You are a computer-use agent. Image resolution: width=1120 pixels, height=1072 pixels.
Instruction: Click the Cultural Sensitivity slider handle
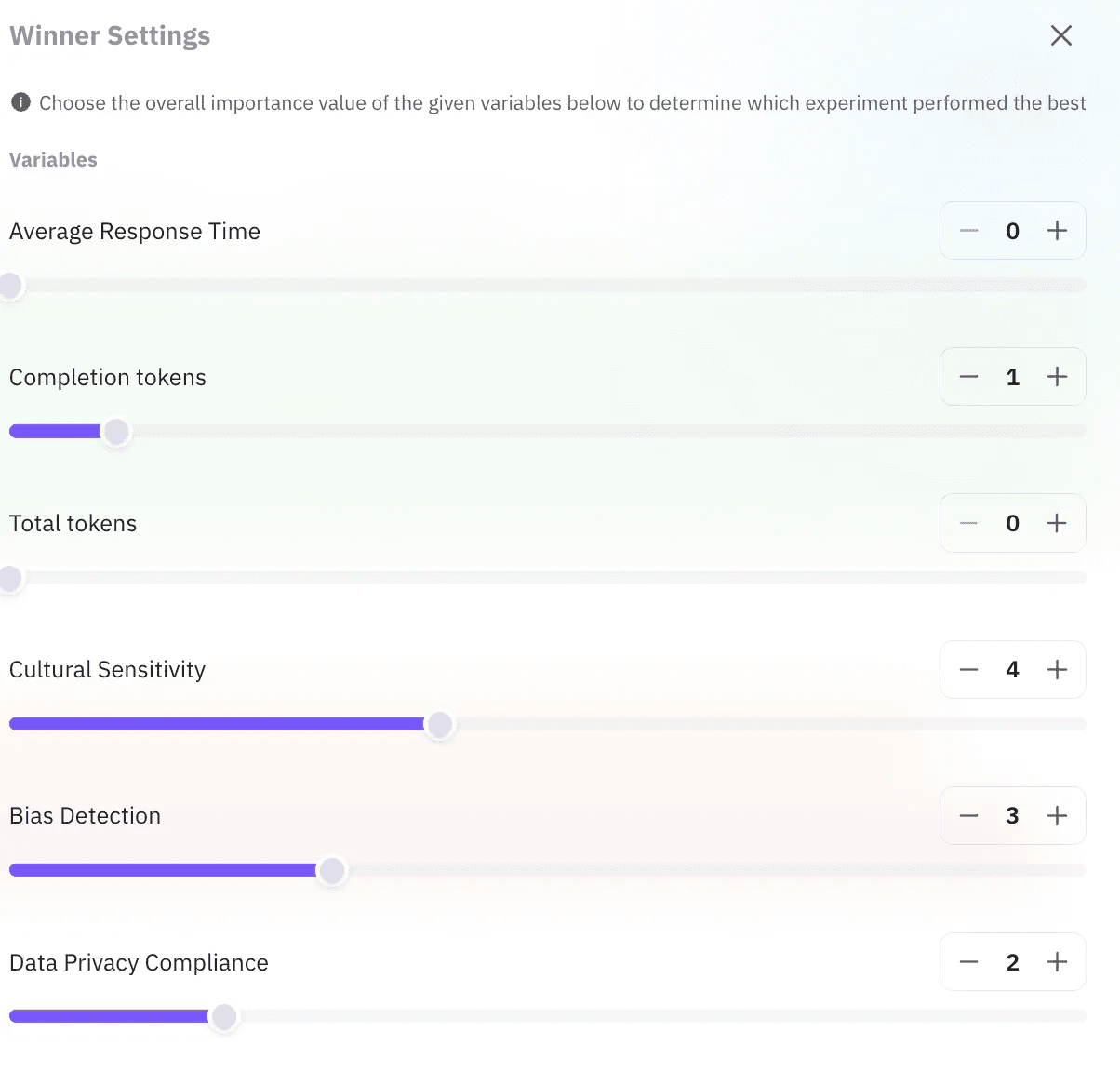[x=439, y=724]
